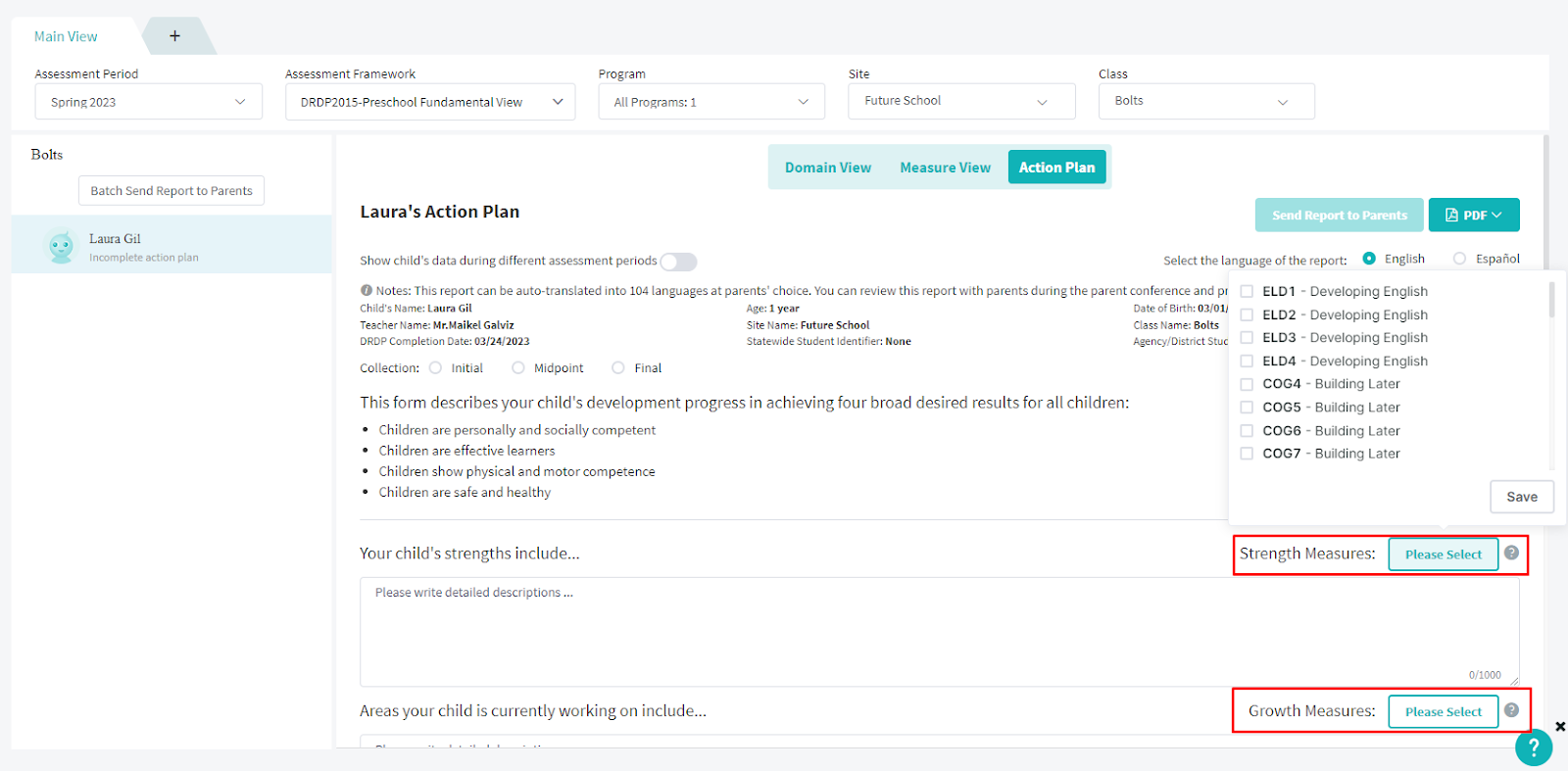The height and width of the screenshot is (771, 1568).
Task: Switch to the Domain View tab
Action: point(828,168)
